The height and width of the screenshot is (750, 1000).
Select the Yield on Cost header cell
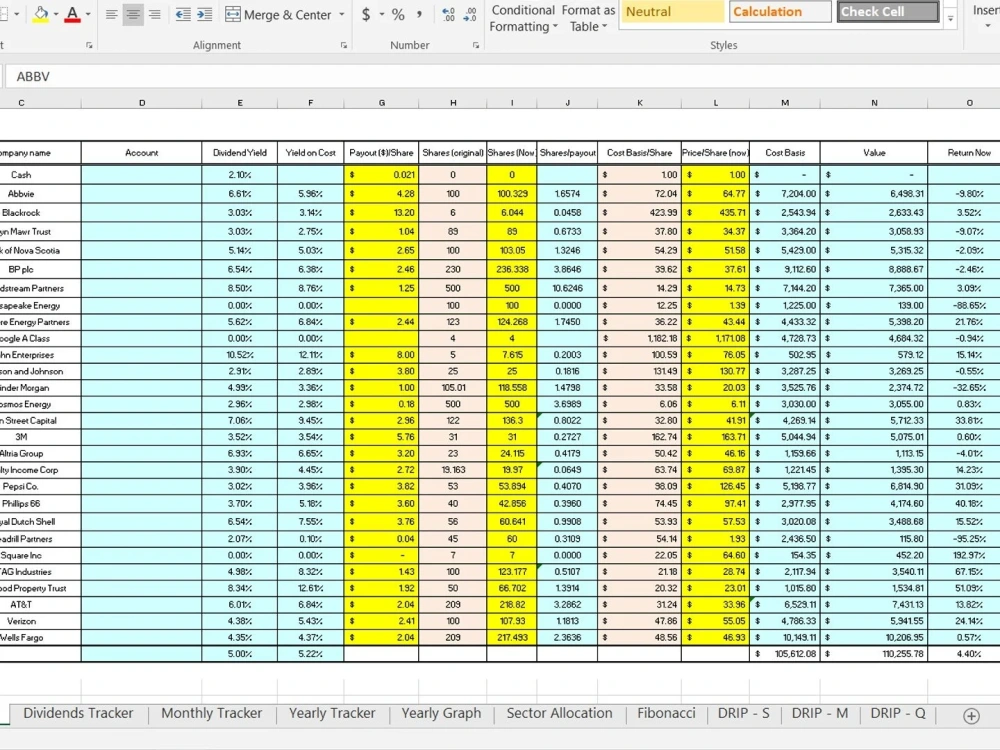(311, 153)
